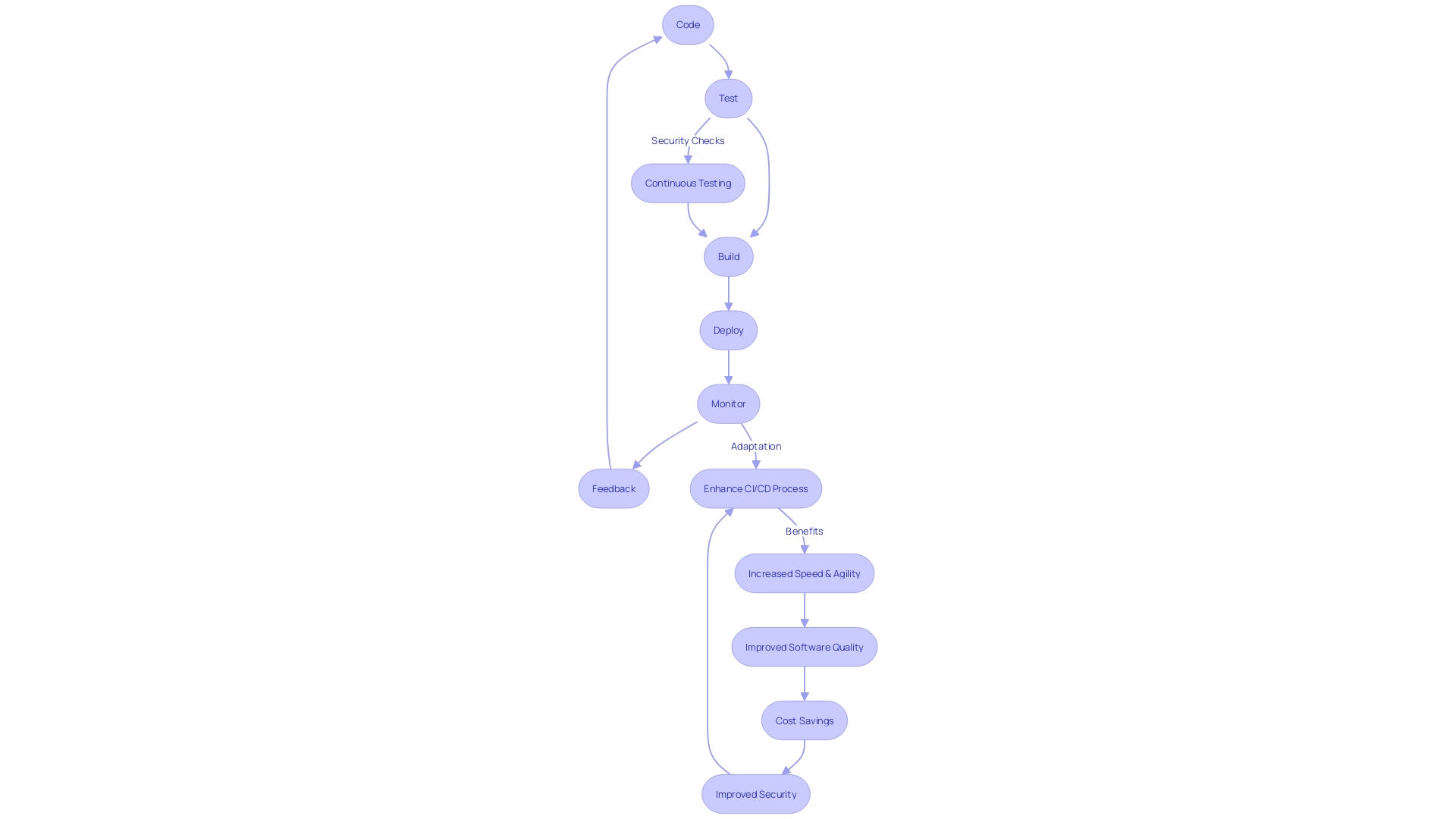
Task: Click the Feedback node
Action: coord(614,488)
